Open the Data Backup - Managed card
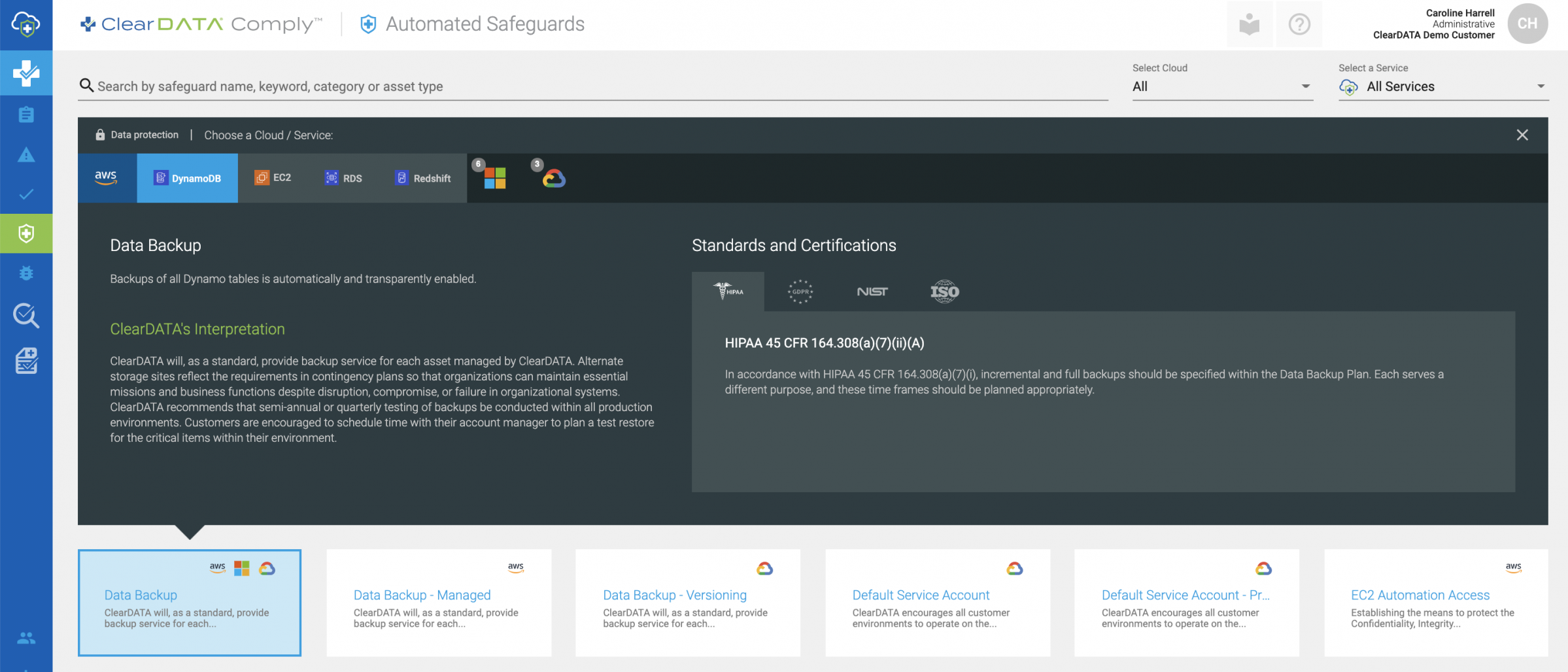1568x672 pixels. pos(439,603)
